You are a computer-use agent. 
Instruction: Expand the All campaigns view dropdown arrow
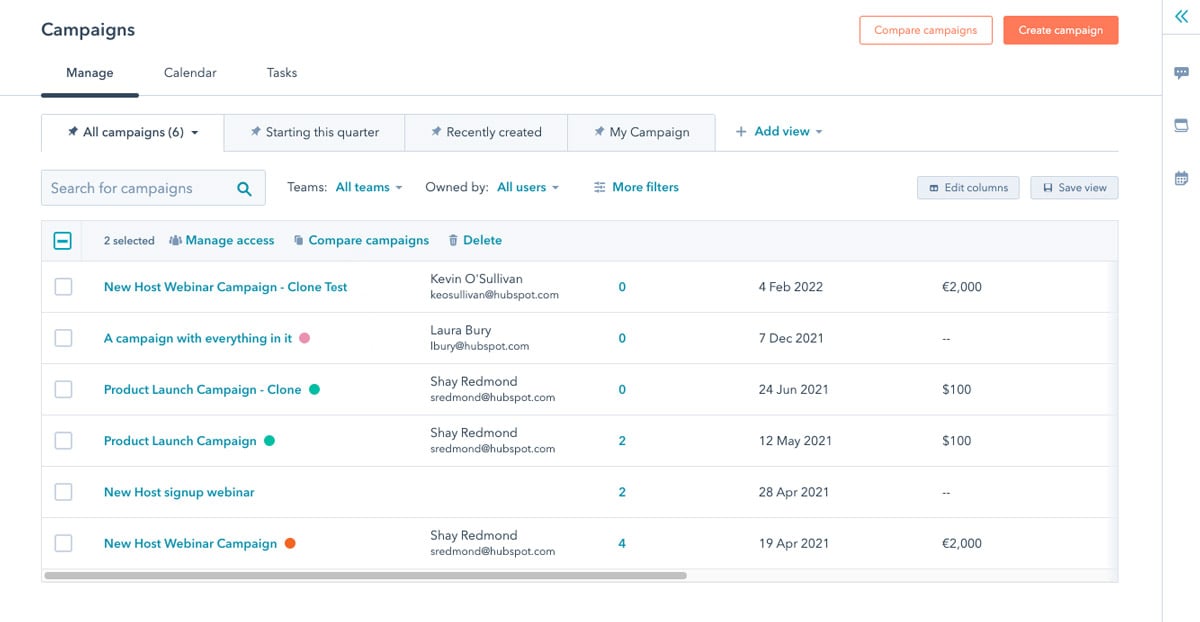(x=196, y=131)
